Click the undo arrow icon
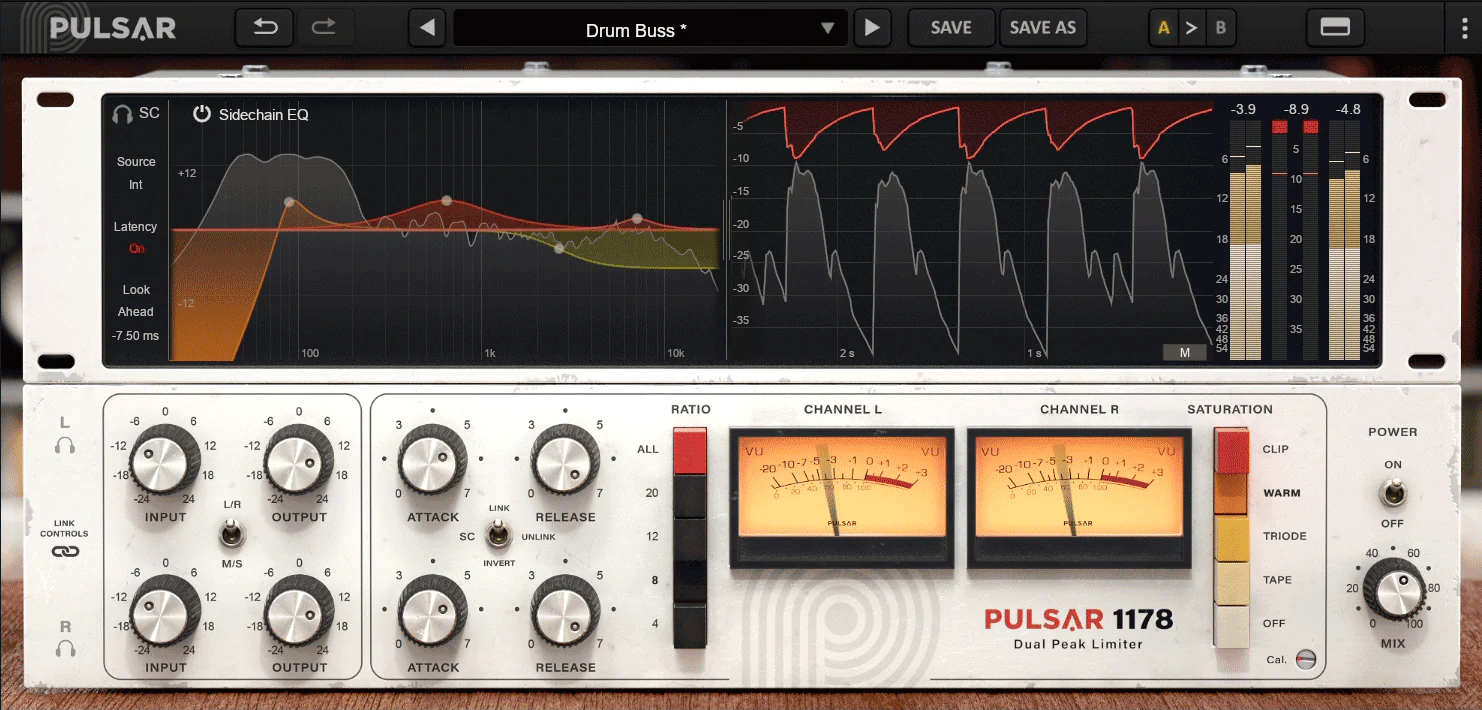The image size is (1482, 710). [x=264, y=28]
